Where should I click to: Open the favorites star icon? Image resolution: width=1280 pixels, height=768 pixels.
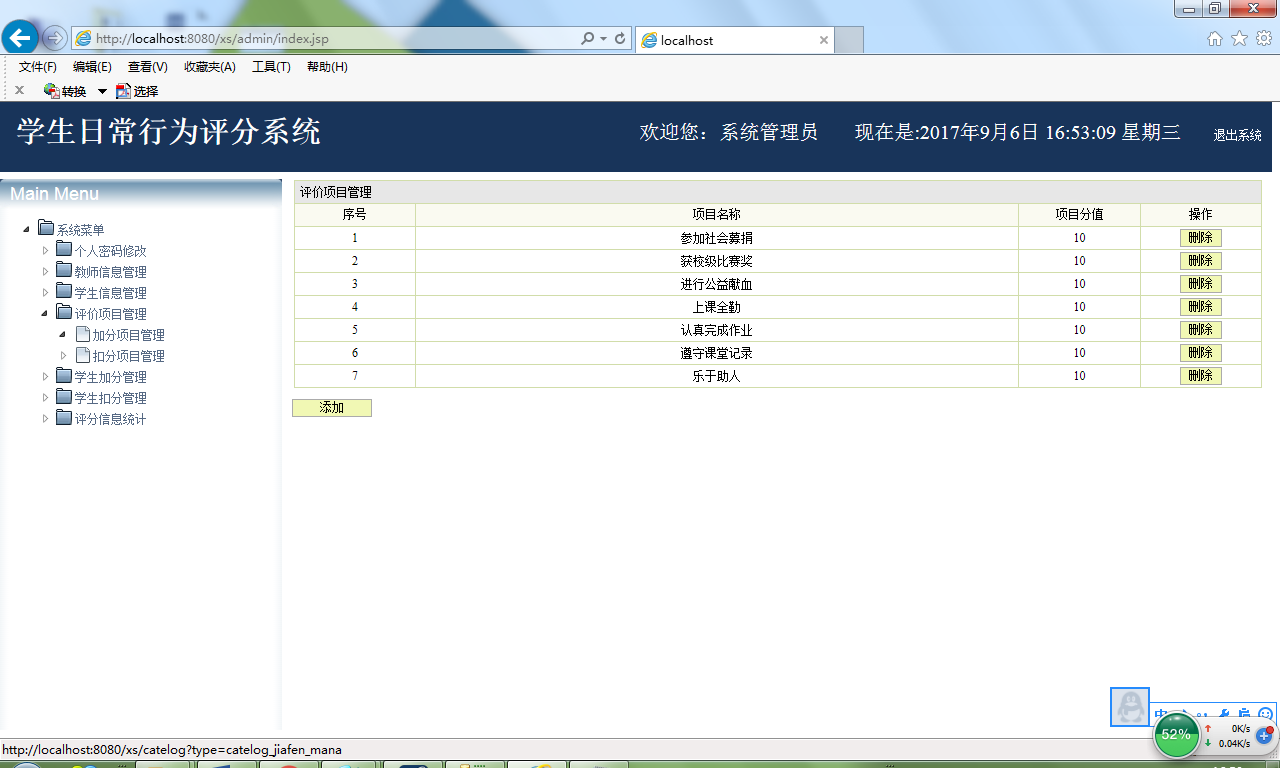[x=1239, y=39]
